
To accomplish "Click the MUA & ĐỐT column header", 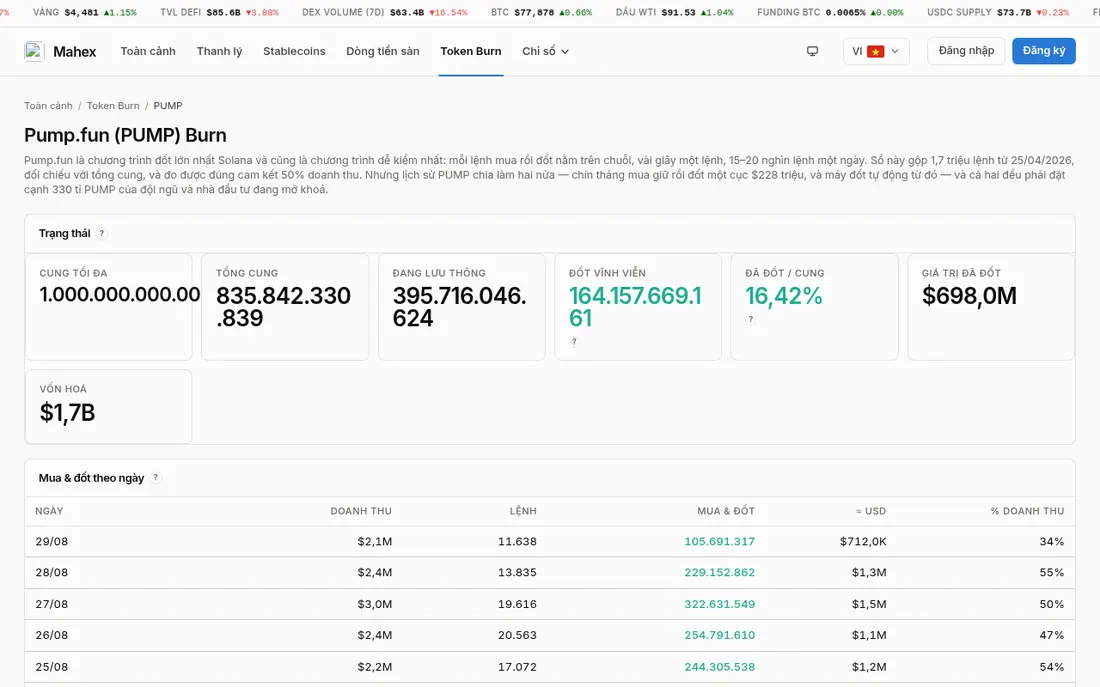I will point(726,511).
